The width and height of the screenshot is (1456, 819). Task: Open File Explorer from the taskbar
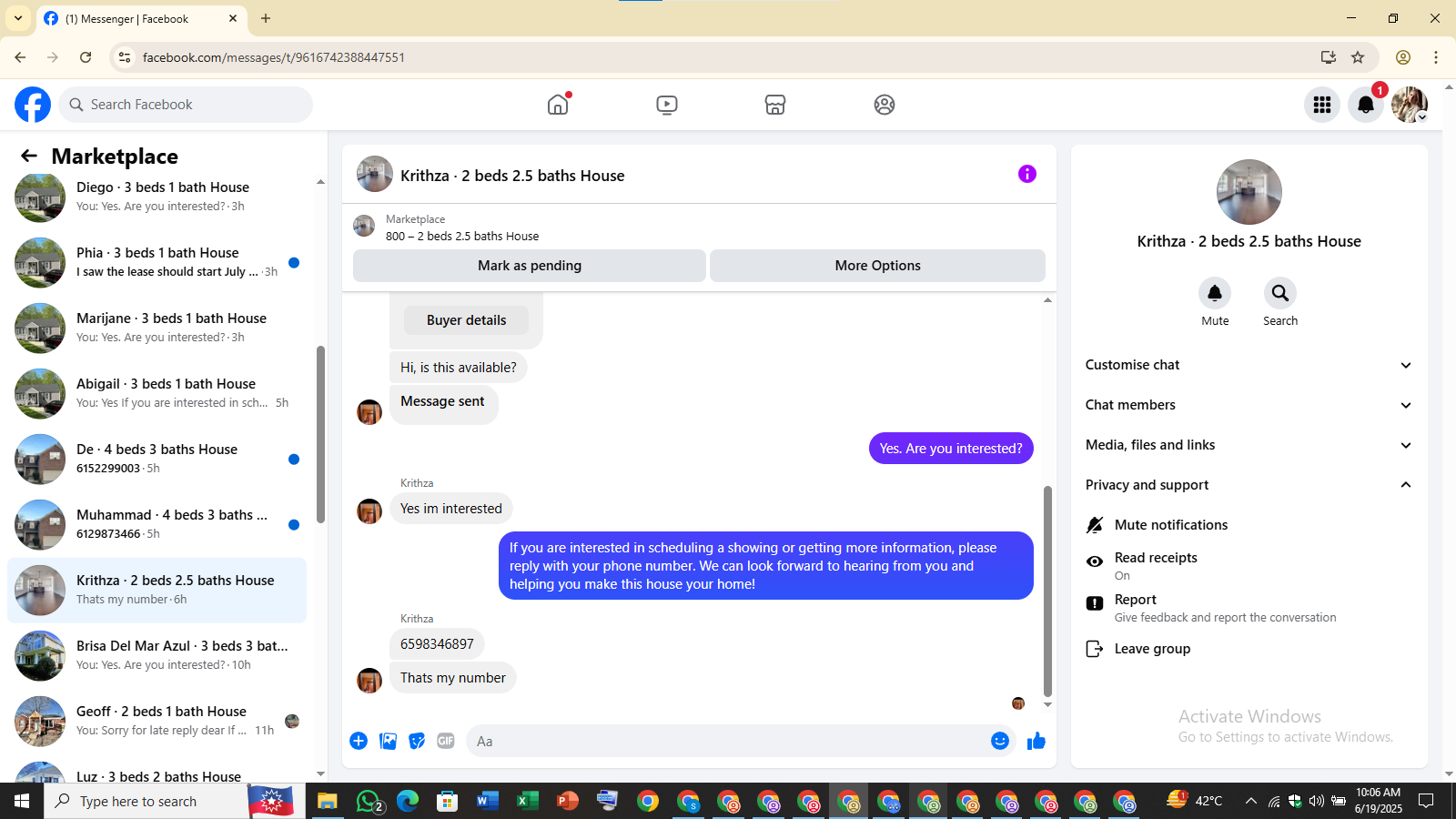[327, 801]
